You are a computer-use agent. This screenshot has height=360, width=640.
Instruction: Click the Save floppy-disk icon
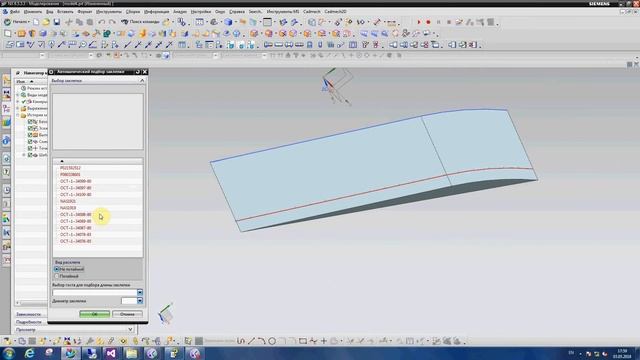coord(57,22)
